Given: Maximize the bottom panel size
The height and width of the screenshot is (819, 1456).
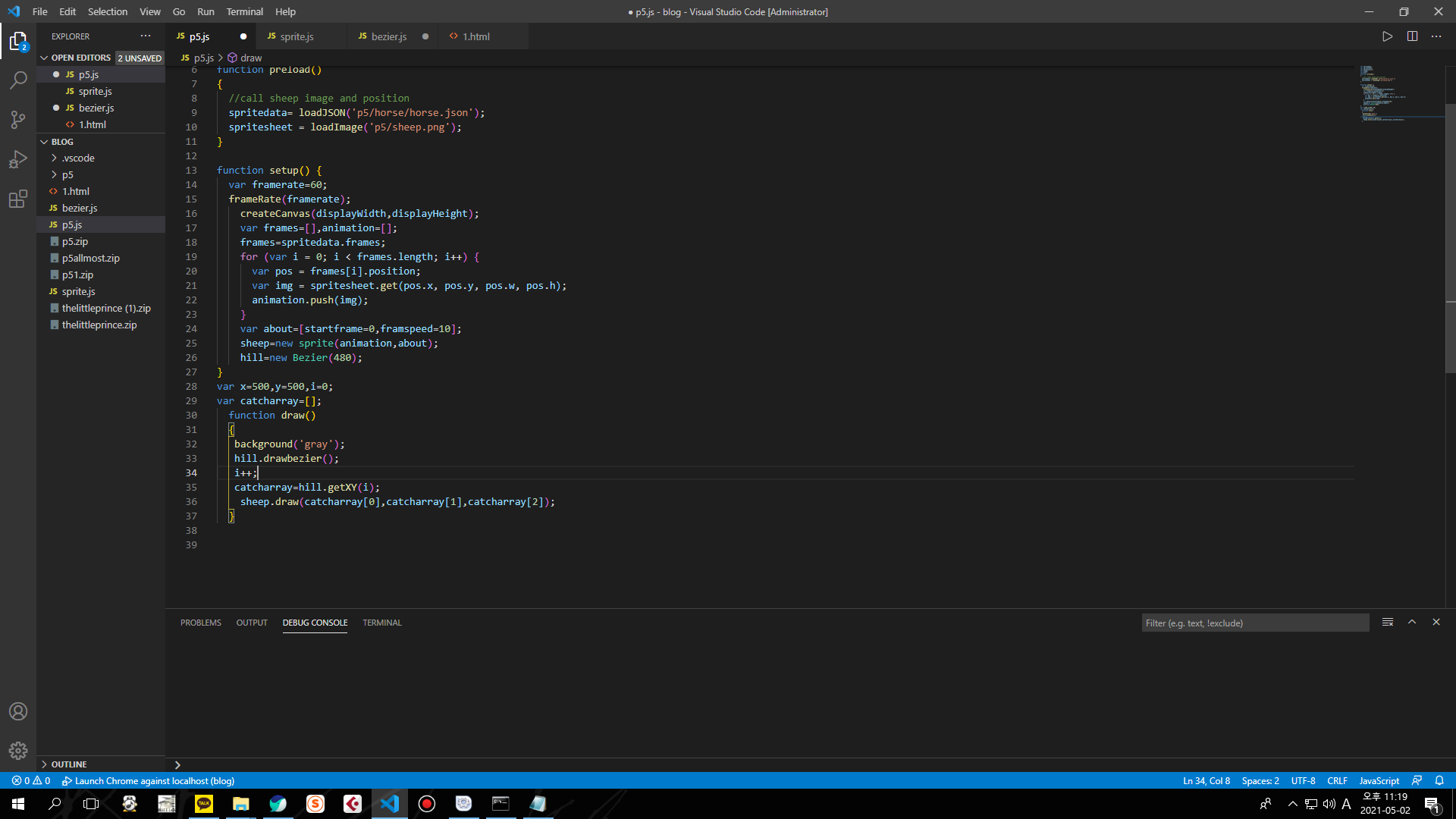Looking at the screenshot, I should [1412, 622].
